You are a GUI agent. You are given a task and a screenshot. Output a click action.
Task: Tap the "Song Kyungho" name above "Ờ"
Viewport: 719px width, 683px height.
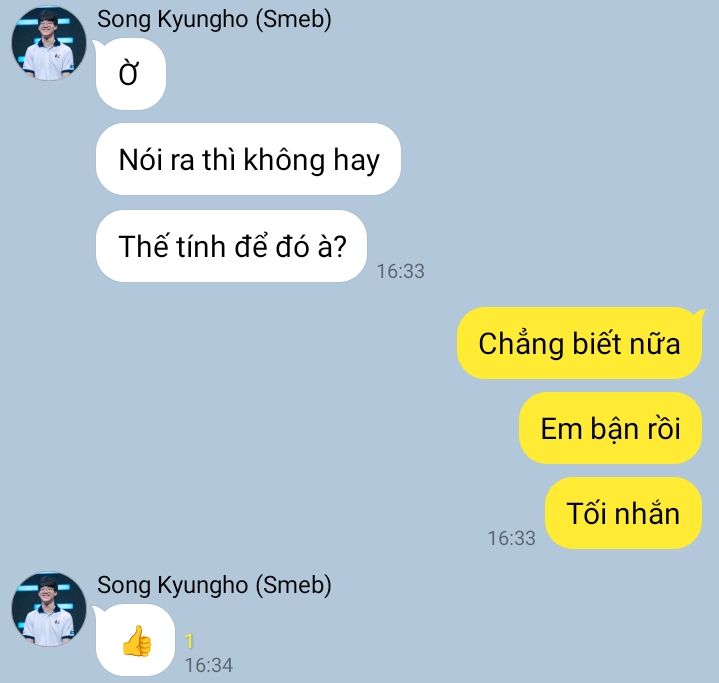172,20
